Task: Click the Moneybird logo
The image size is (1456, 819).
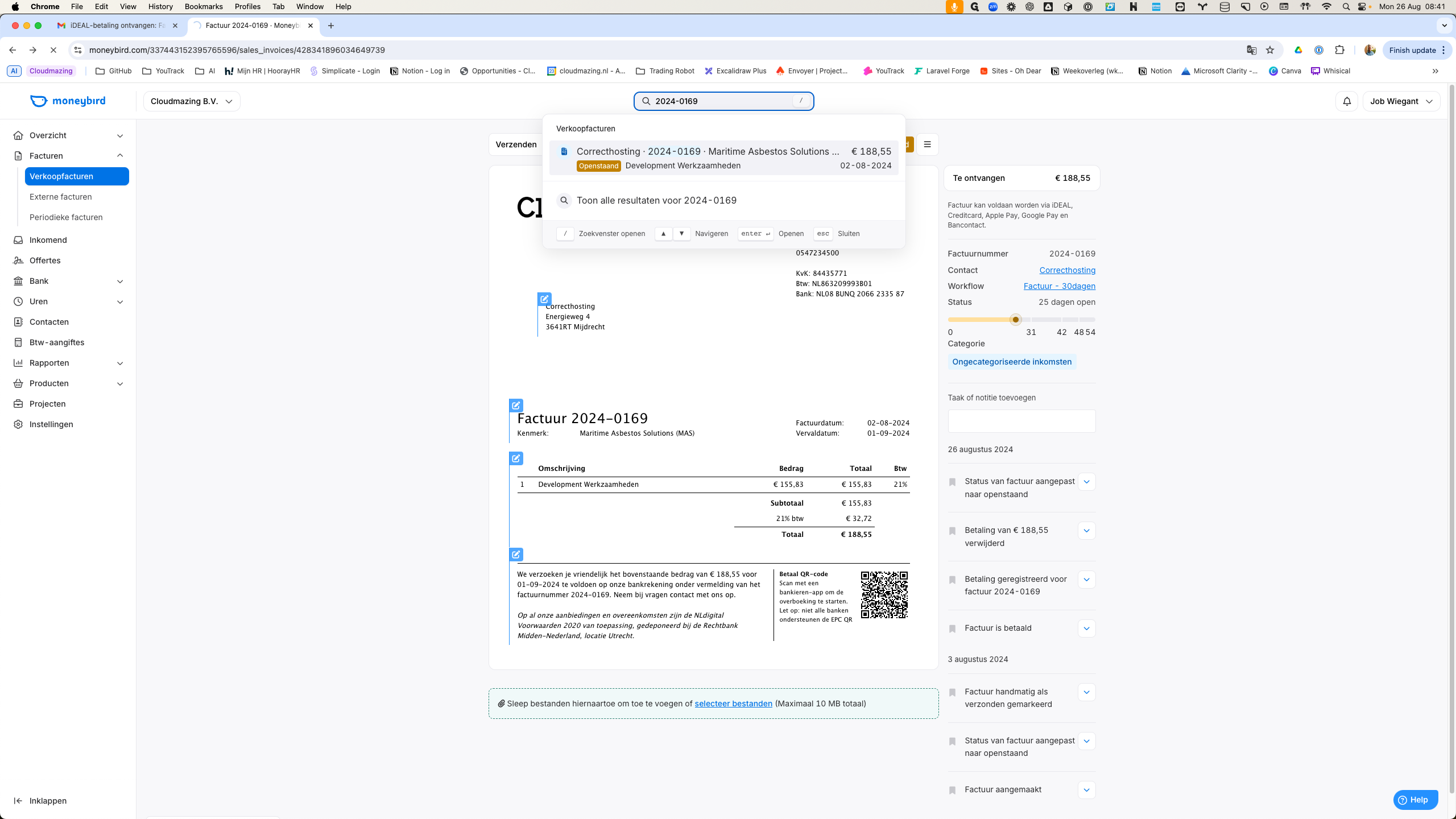Action: 68,101
